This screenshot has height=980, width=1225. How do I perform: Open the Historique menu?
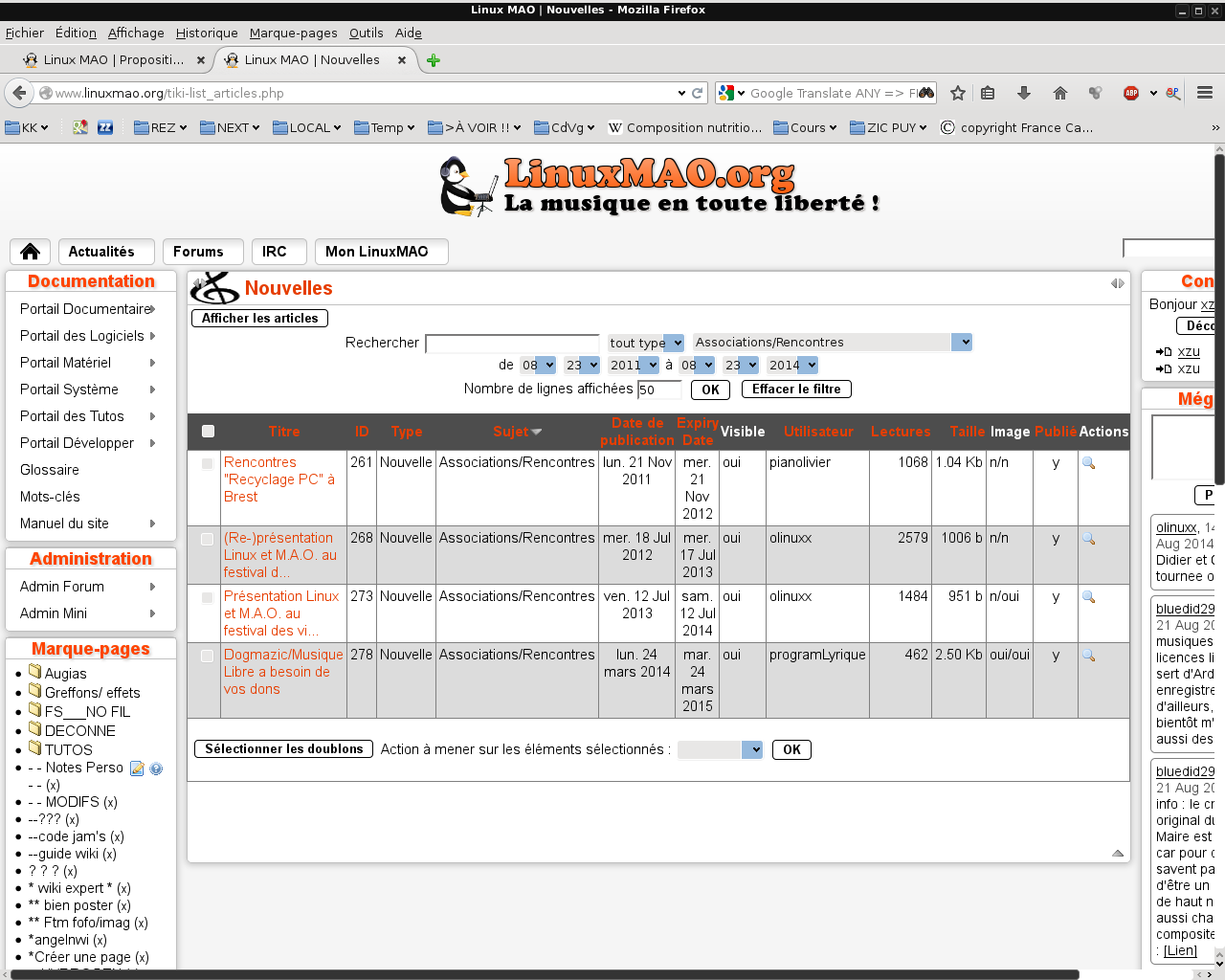click(x=207, y=33)
